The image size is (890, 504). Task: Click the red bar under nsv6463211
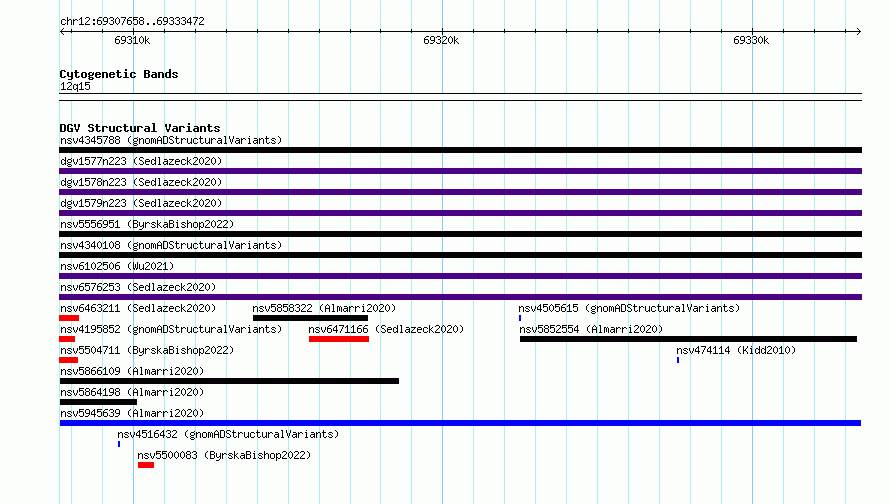pyautogui.click(x=69, y=318)
